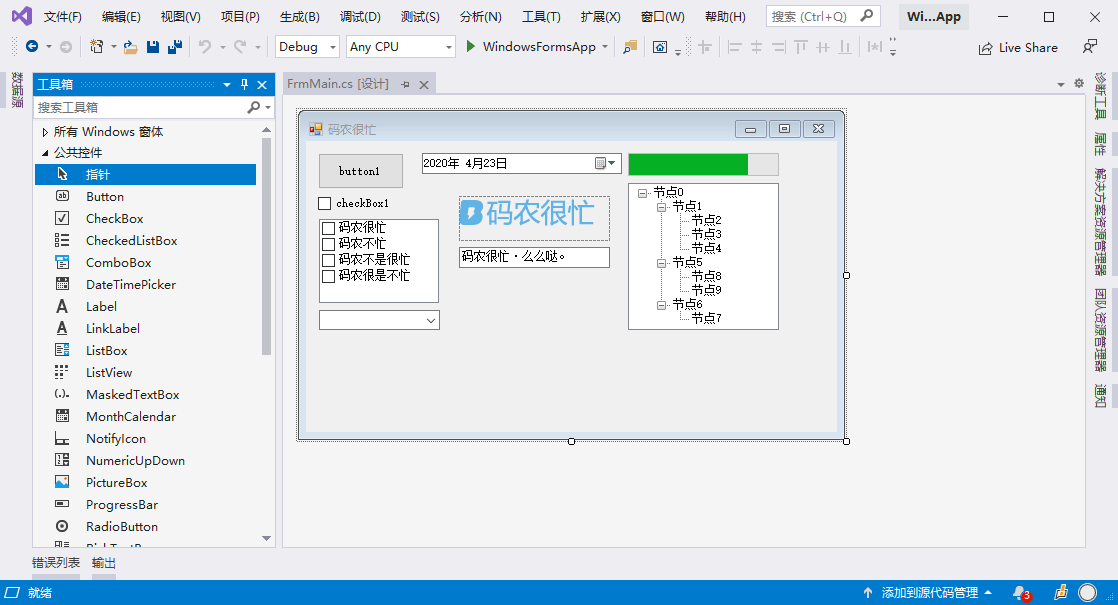1118x605 pixels.
Task: Select the ListBox control in toolbox
Action: coord(145,351)
